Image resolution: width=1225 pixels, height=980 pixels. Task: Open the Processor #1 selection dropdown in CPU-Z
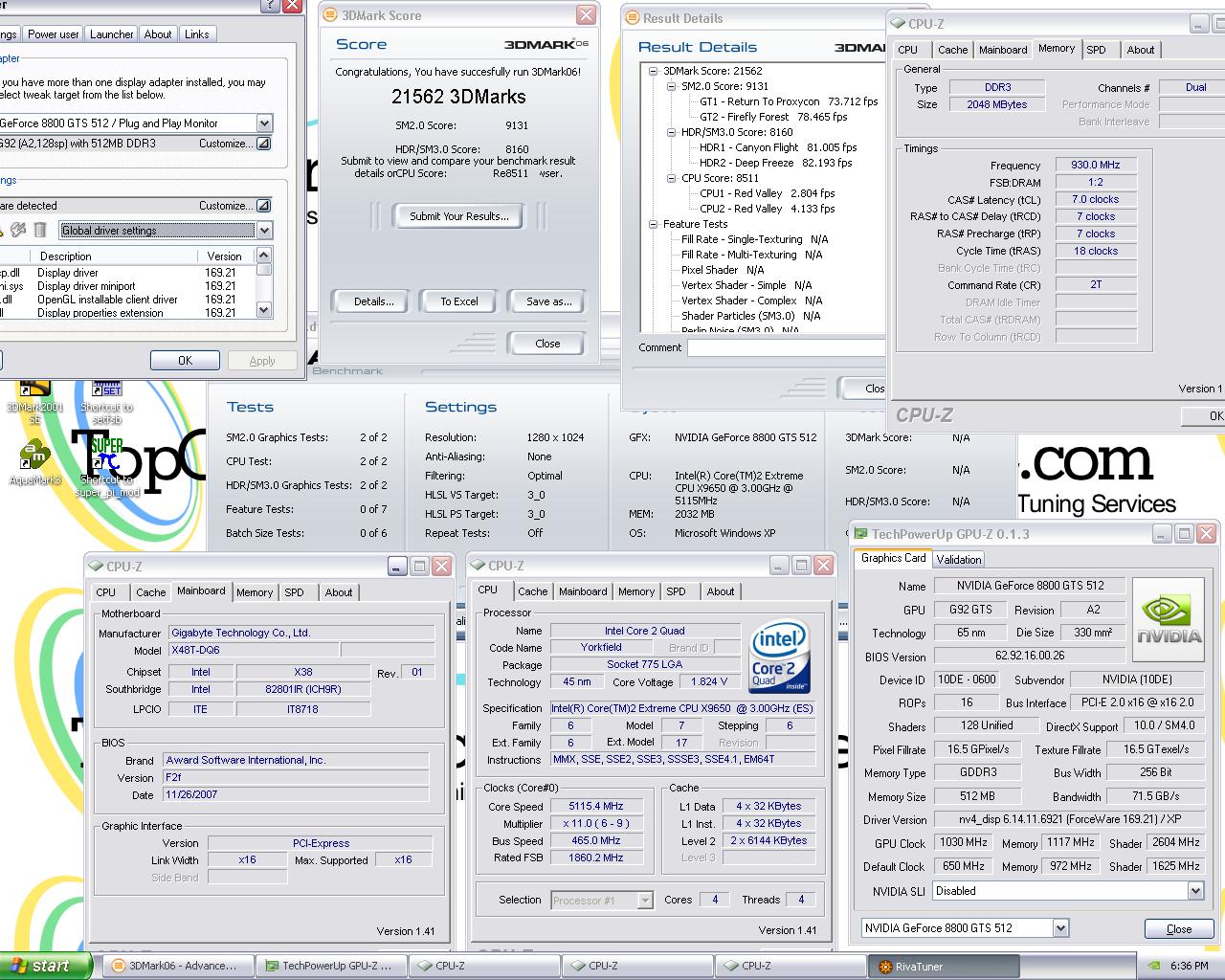(x=645, y=901)
